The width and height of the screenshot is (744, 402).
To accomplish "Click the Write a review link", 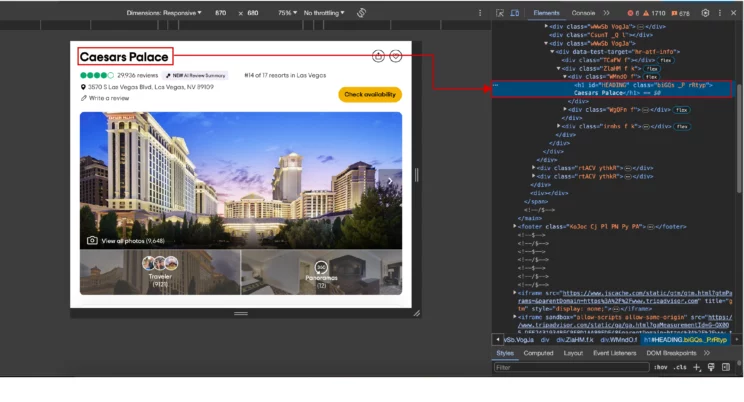I will (x=105, y=98).
